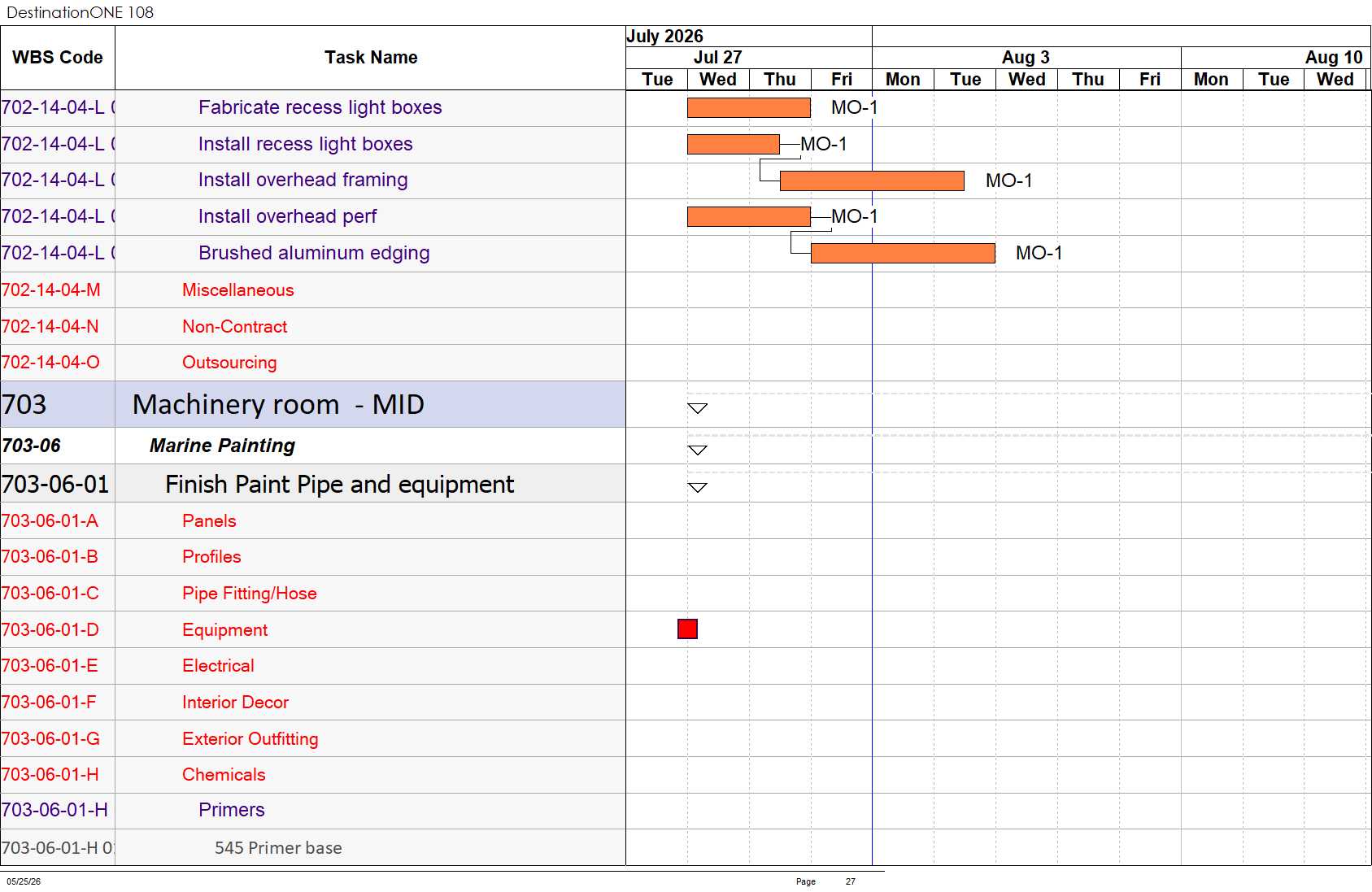Select the Miscellaneous task row
The width and height of the screenshot is (1372, 892).
pos(313,290)
